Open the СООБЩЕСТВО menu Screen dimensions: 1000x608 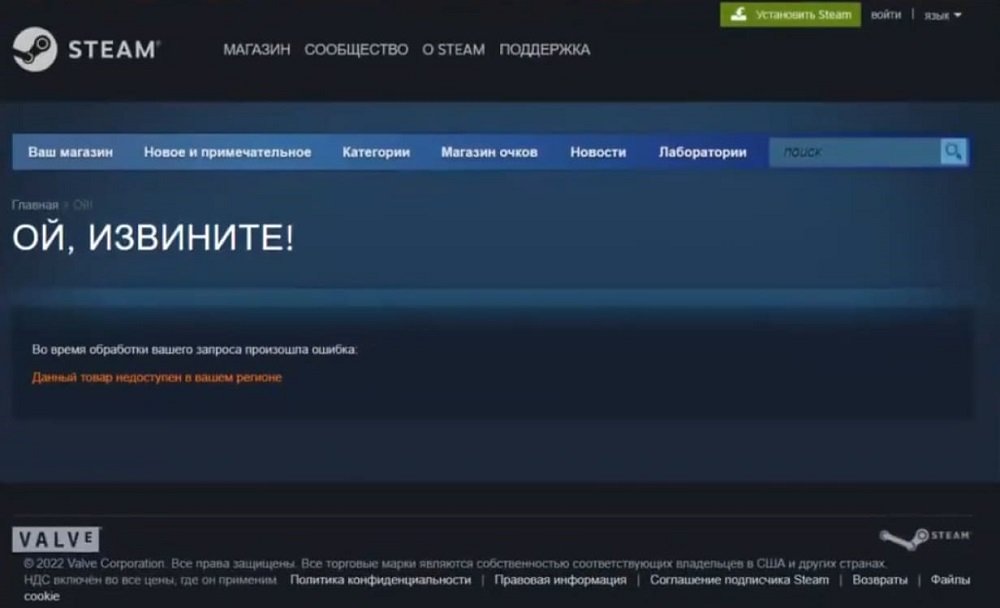point(356,50)
